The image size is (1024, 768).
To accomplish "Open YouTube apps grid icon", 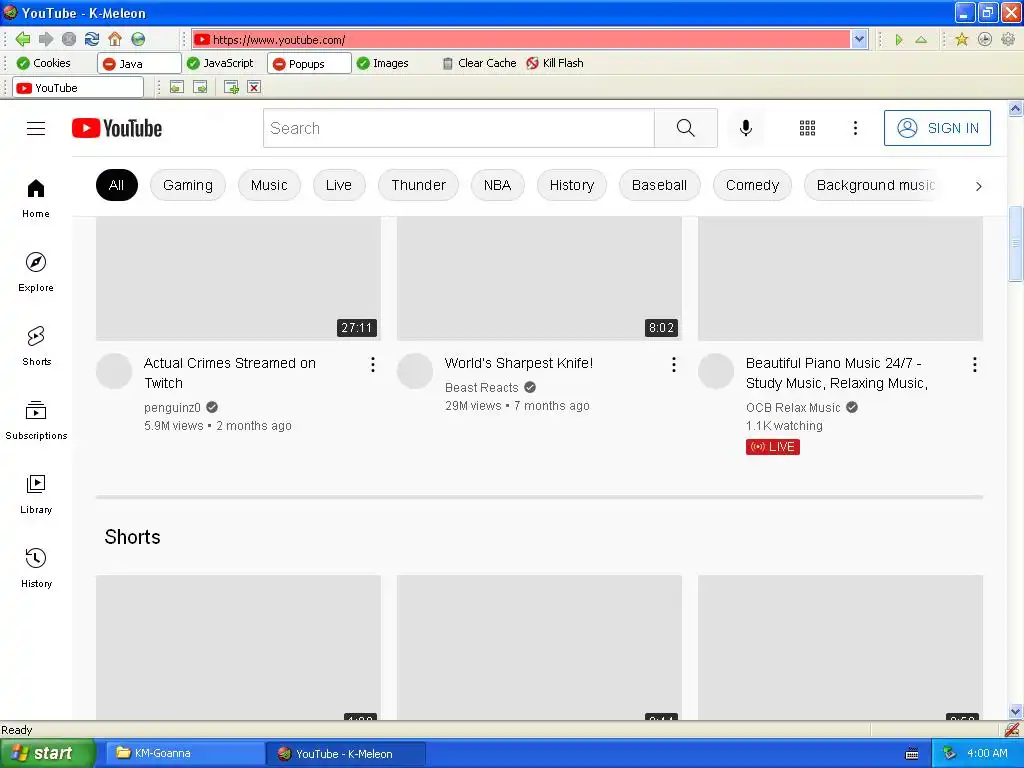I will [807, 128].
